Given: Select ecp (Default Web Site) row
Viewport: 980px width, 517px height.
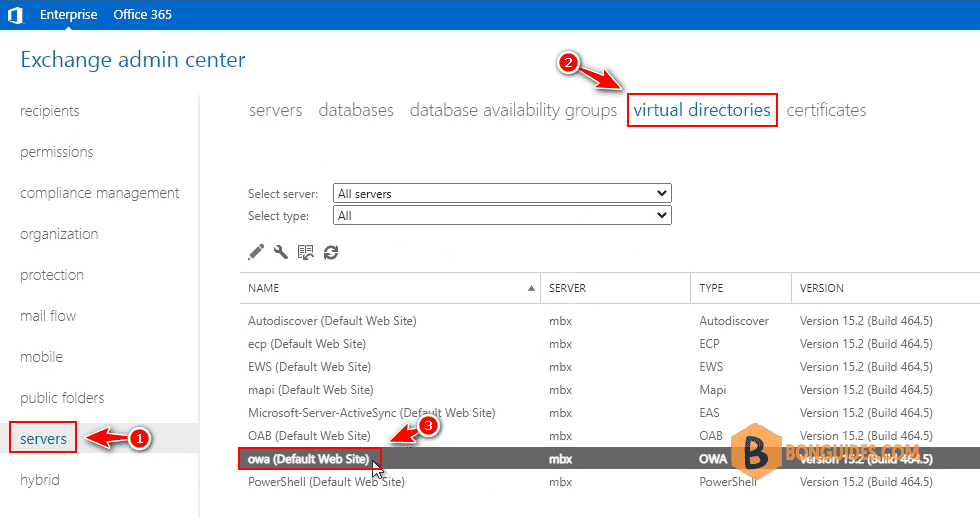Looking at the screenshot, I should [x=610, y=344].
